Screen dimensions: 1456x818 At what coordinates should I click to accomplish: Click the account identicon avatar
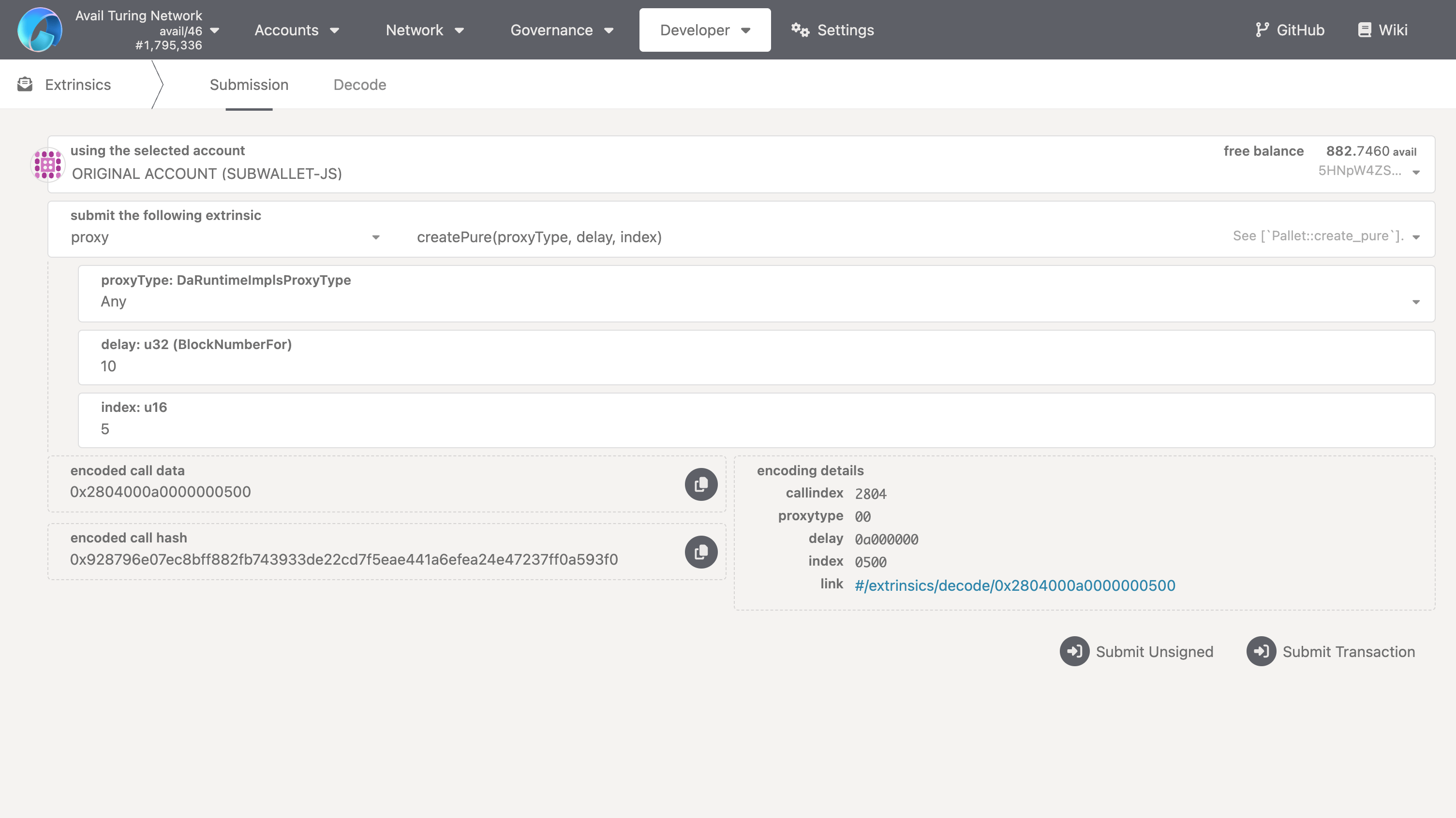[x=48, y=164]
